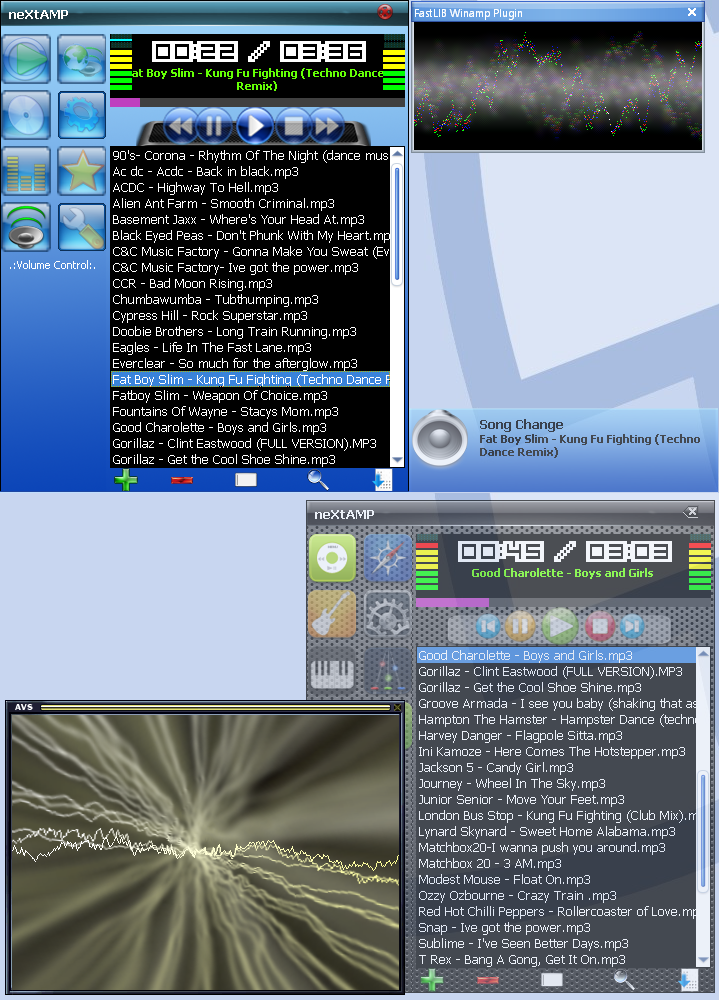Select 'Jackson 5 - Candy Girl.mp3' in gray playlist
Screen dimensions: 719x1000
coord(556,768)
